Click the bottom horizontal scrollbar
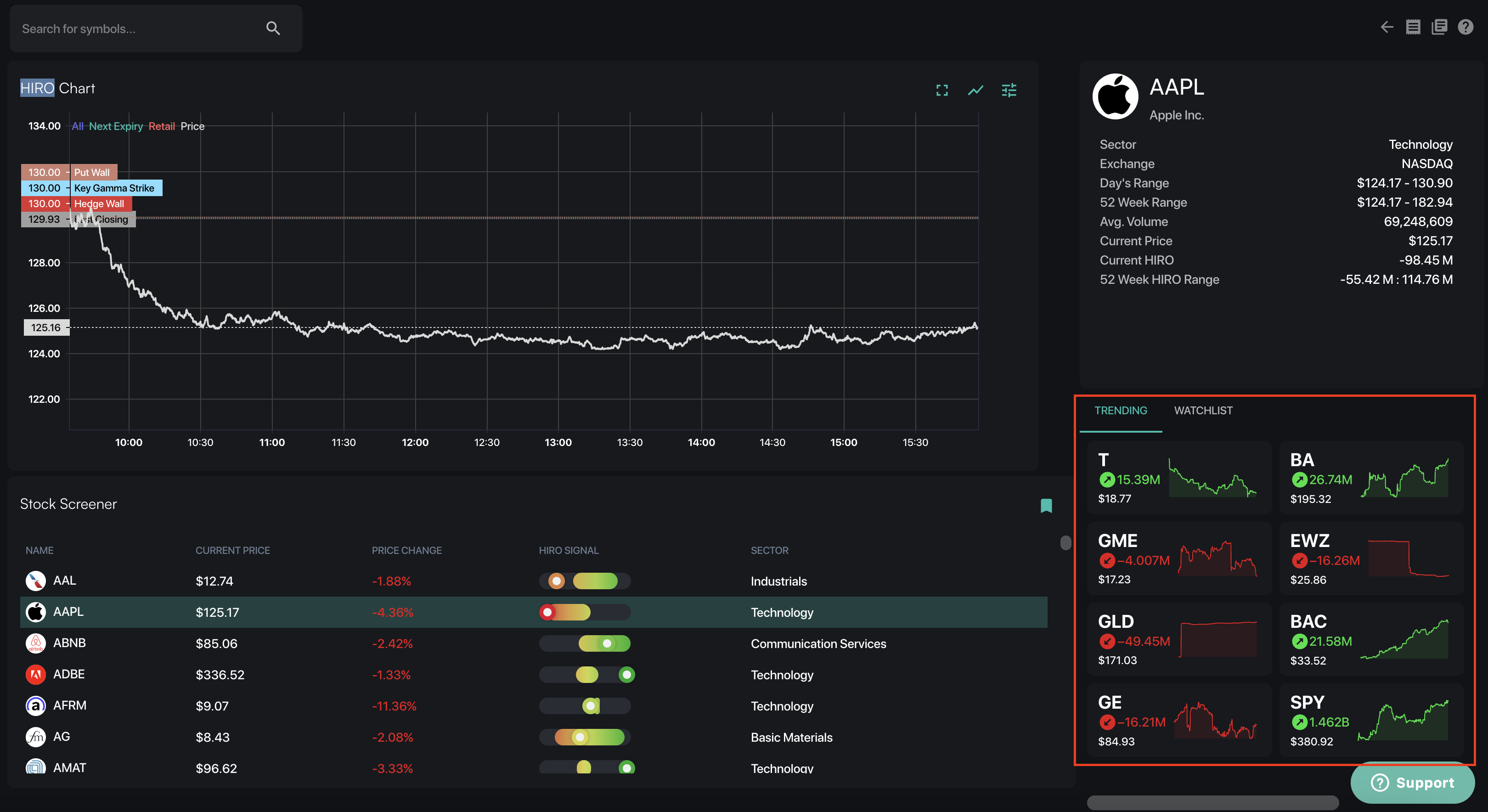Image resolution: width=1488 pixels, height=812 pixels. coord(1212,802)
